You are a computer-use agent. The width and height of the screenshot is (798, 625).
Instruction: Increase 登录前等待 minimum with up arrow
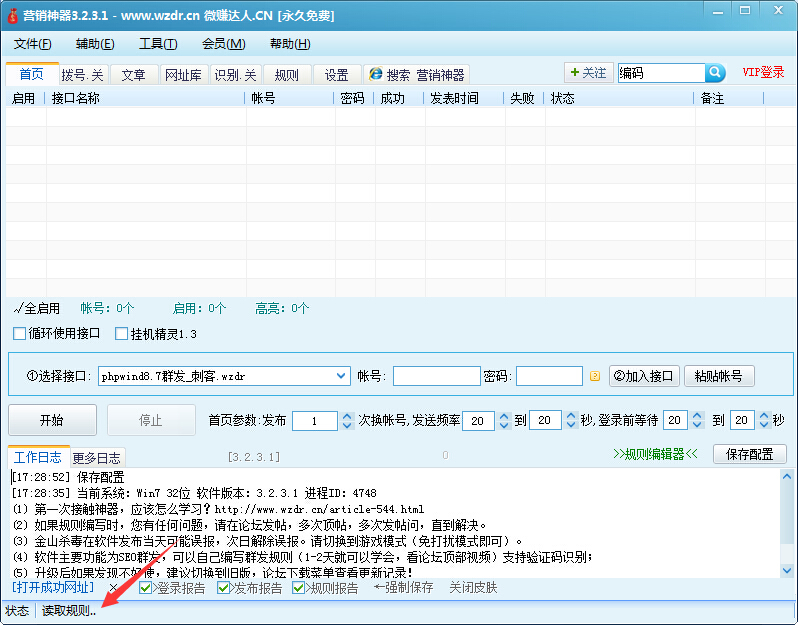click(697, 416)
